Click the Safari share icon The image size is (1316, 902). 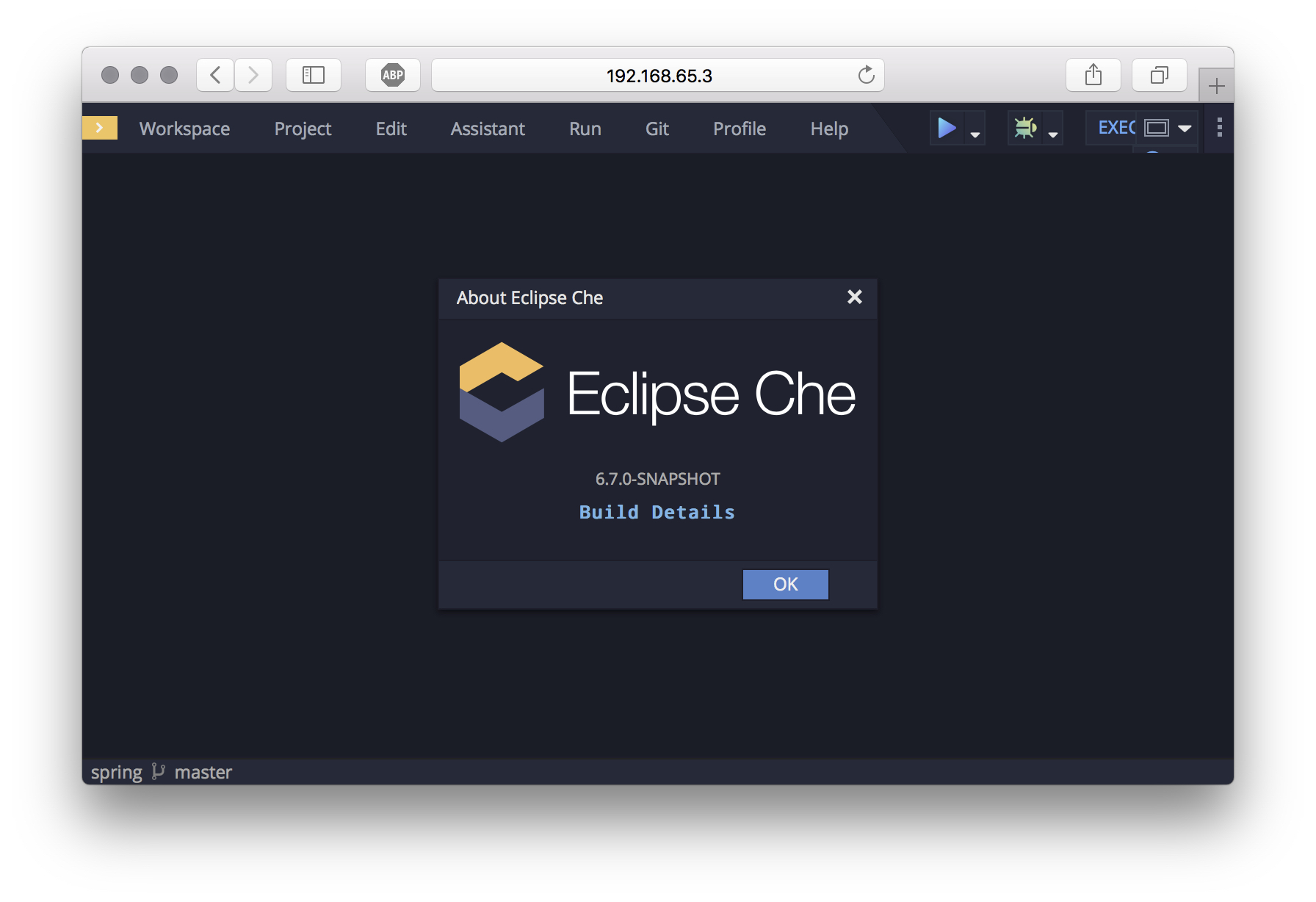point(1093,75)
